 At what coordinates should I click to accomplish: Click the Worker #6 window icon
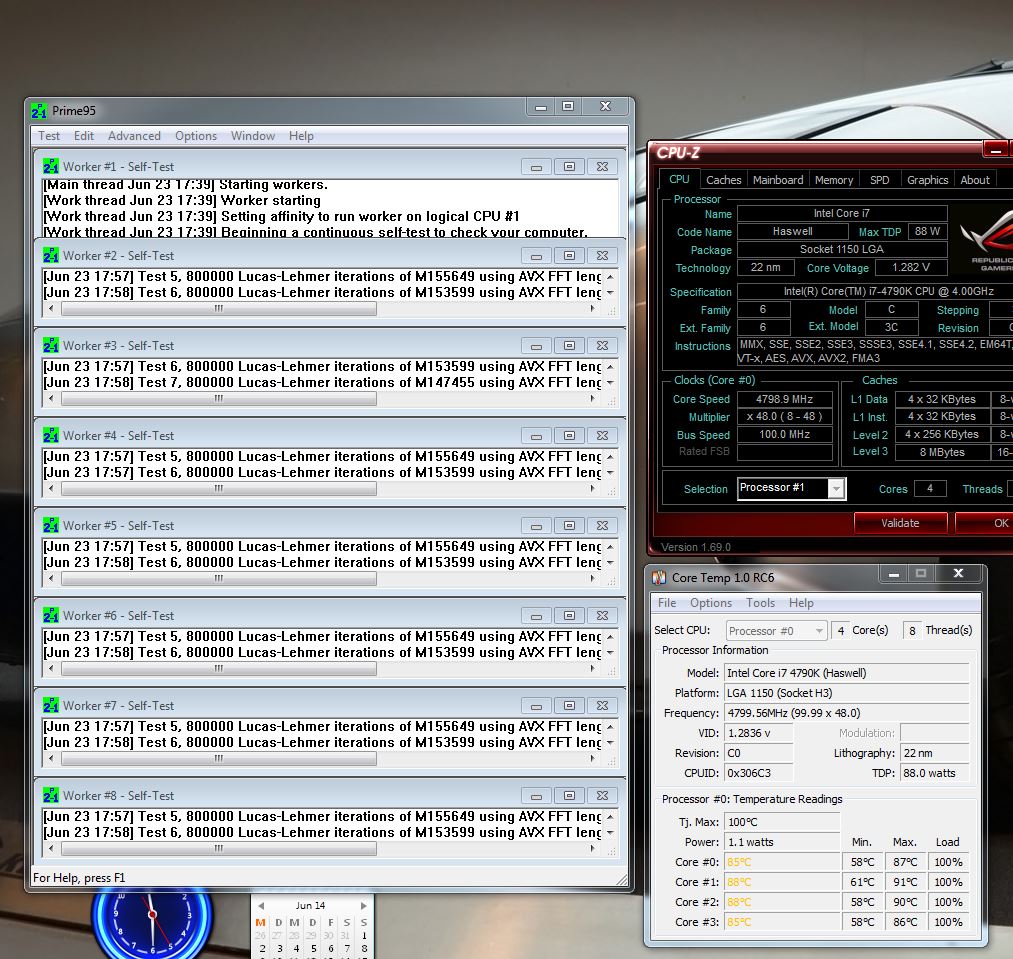pyautogui.click(x=50, y=615)
